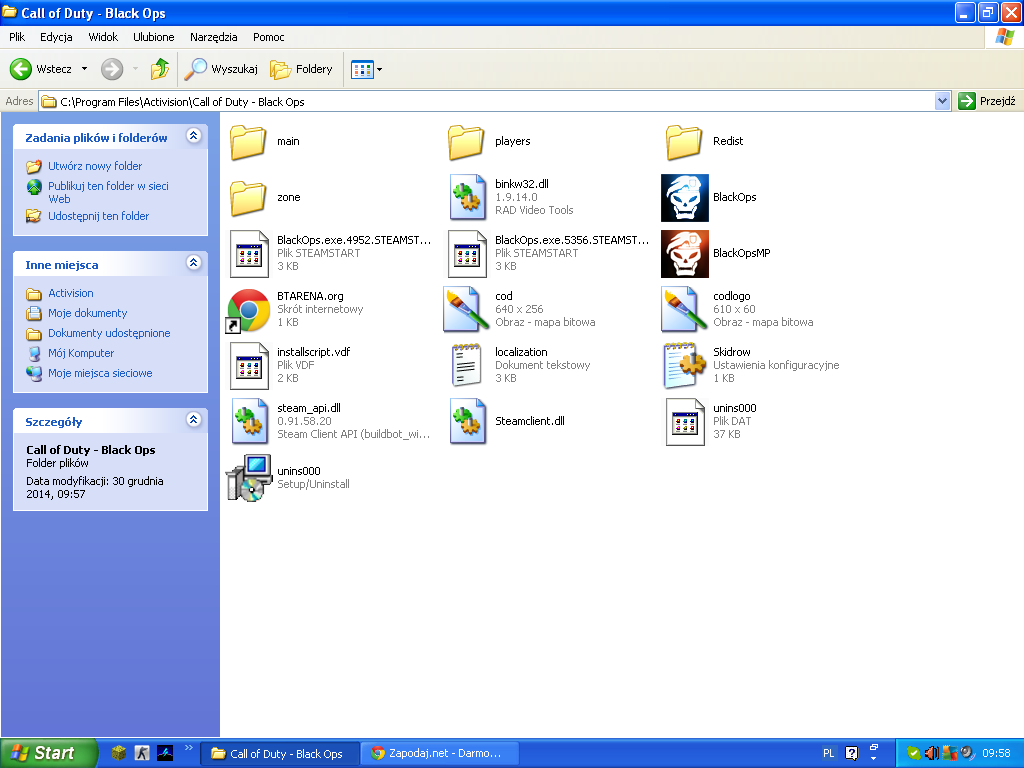This screenshot has height=768, width=1024.
Task: Select the cod bitmap image icon
Action: pos(466,310)
